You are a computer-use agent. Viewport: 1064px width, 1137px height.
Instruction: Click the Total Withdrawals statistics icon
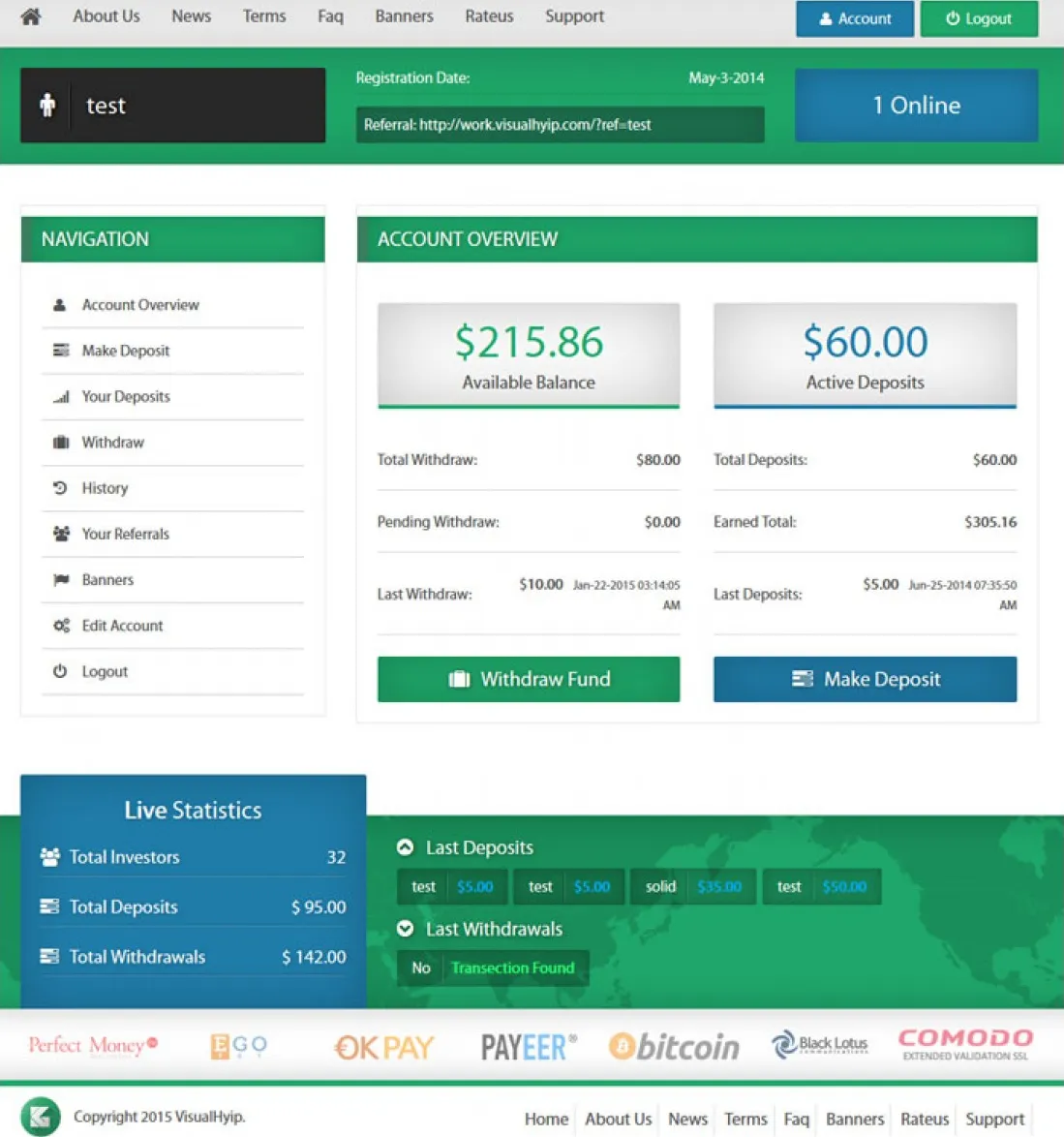tap(49, 957)
